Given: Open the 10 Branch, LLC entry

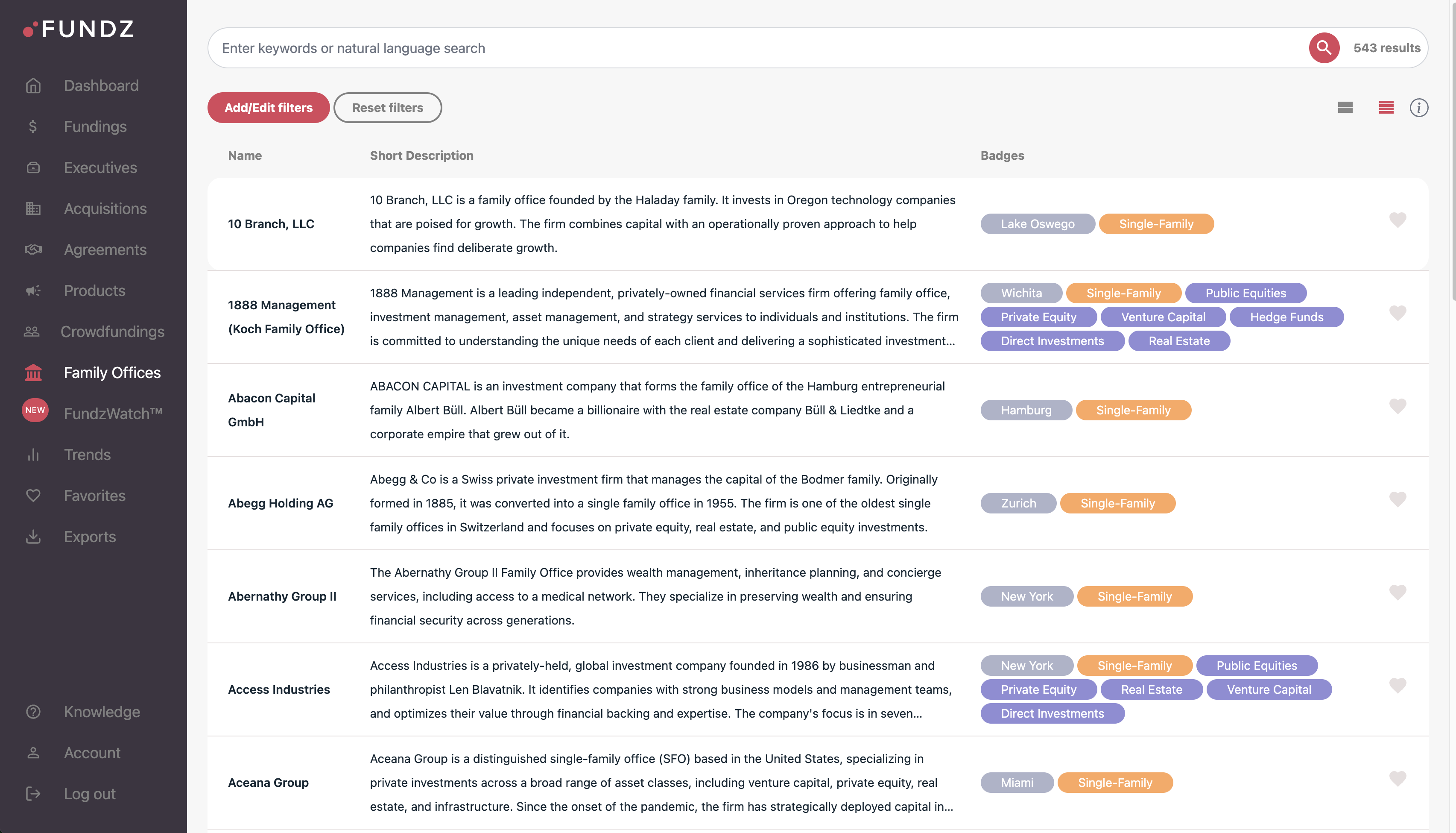Looking at the screenshot, I should (271, 224).
